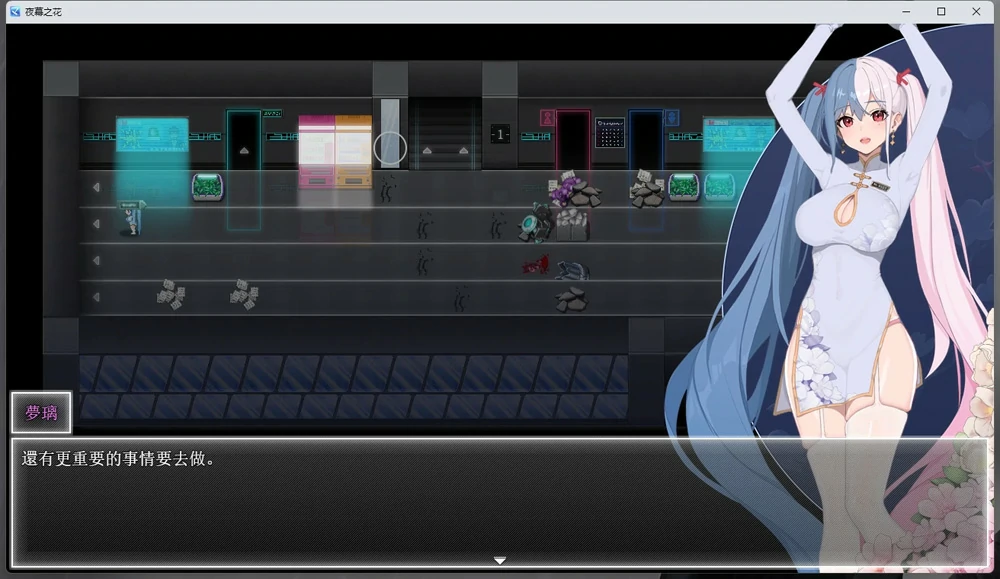The height and width of the screenshot is (579, 1000).
Task: Click the top lane left arrow
Action: tap(96, 187)
